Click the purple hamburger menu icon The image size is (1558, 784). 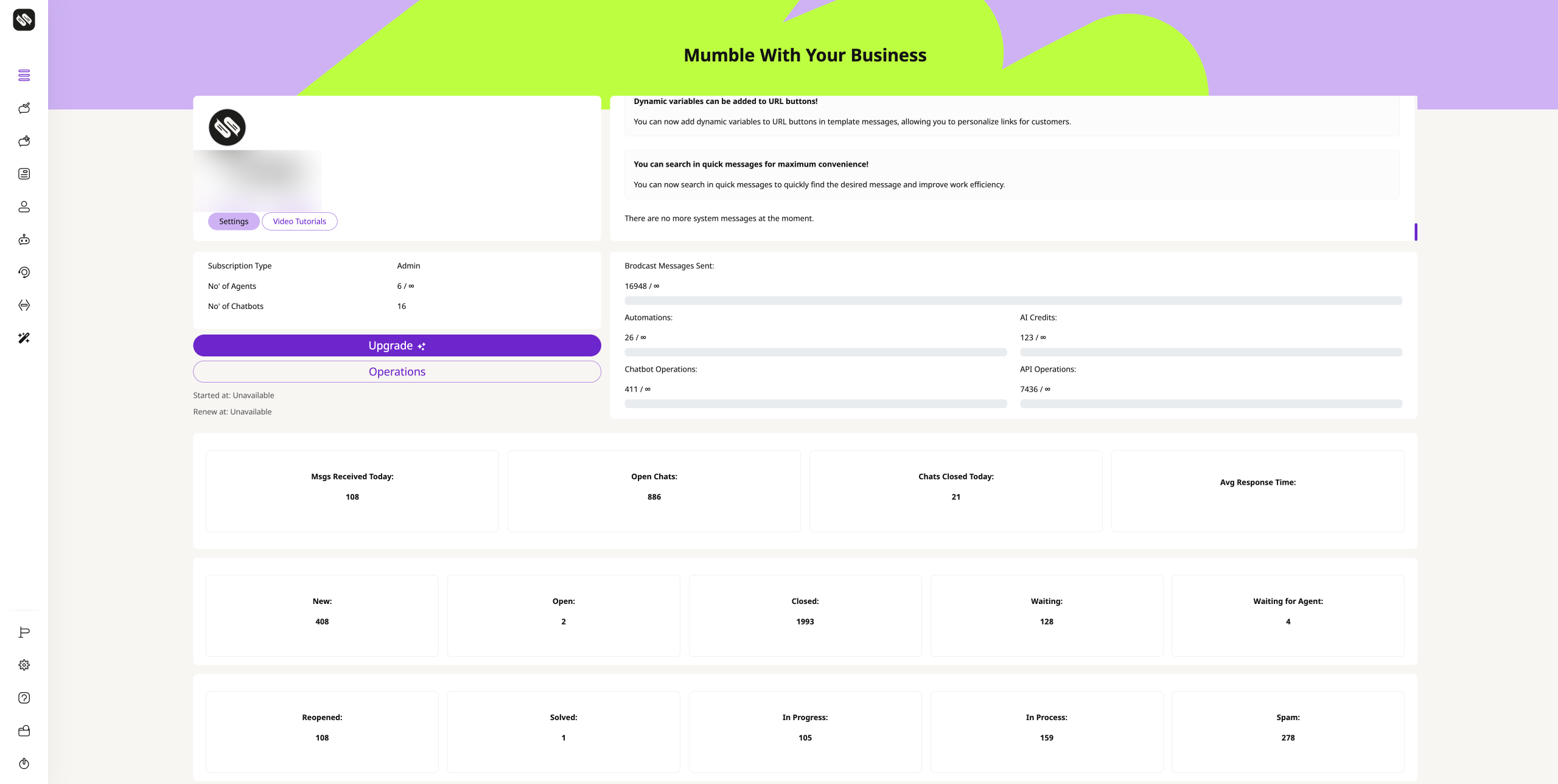[24, 75]
